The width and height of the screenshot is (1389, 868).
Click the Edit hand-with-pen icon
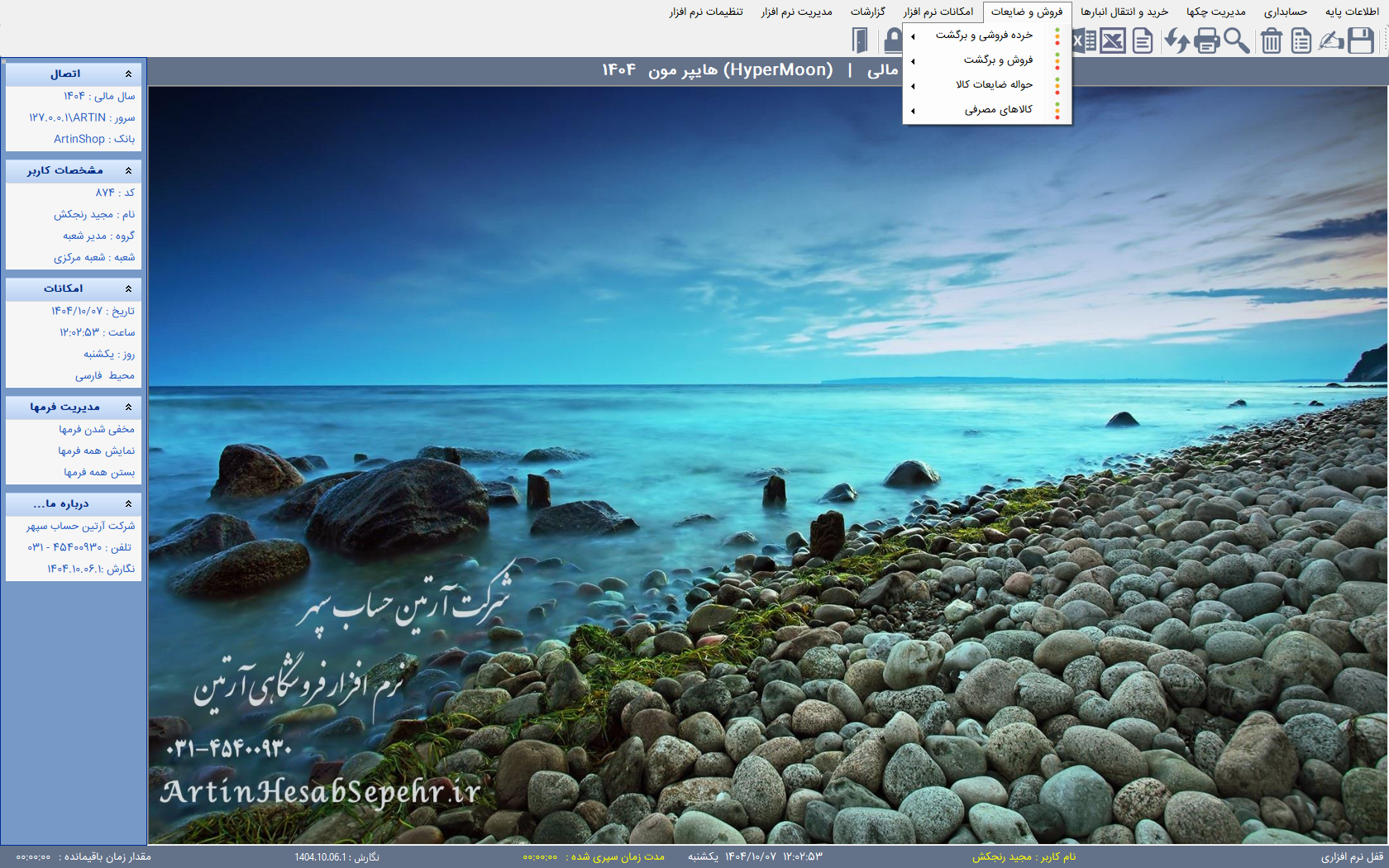coord(1330,41)
